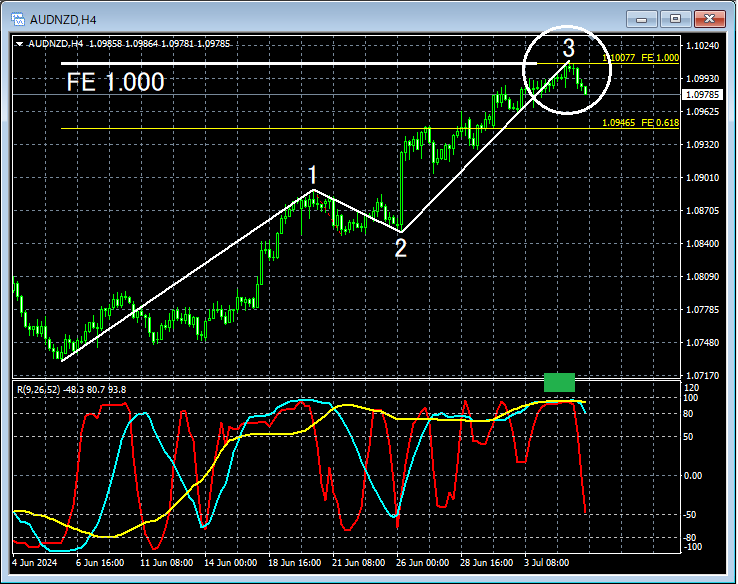Click the 1.08400 price axis value

tap(703, 243)
